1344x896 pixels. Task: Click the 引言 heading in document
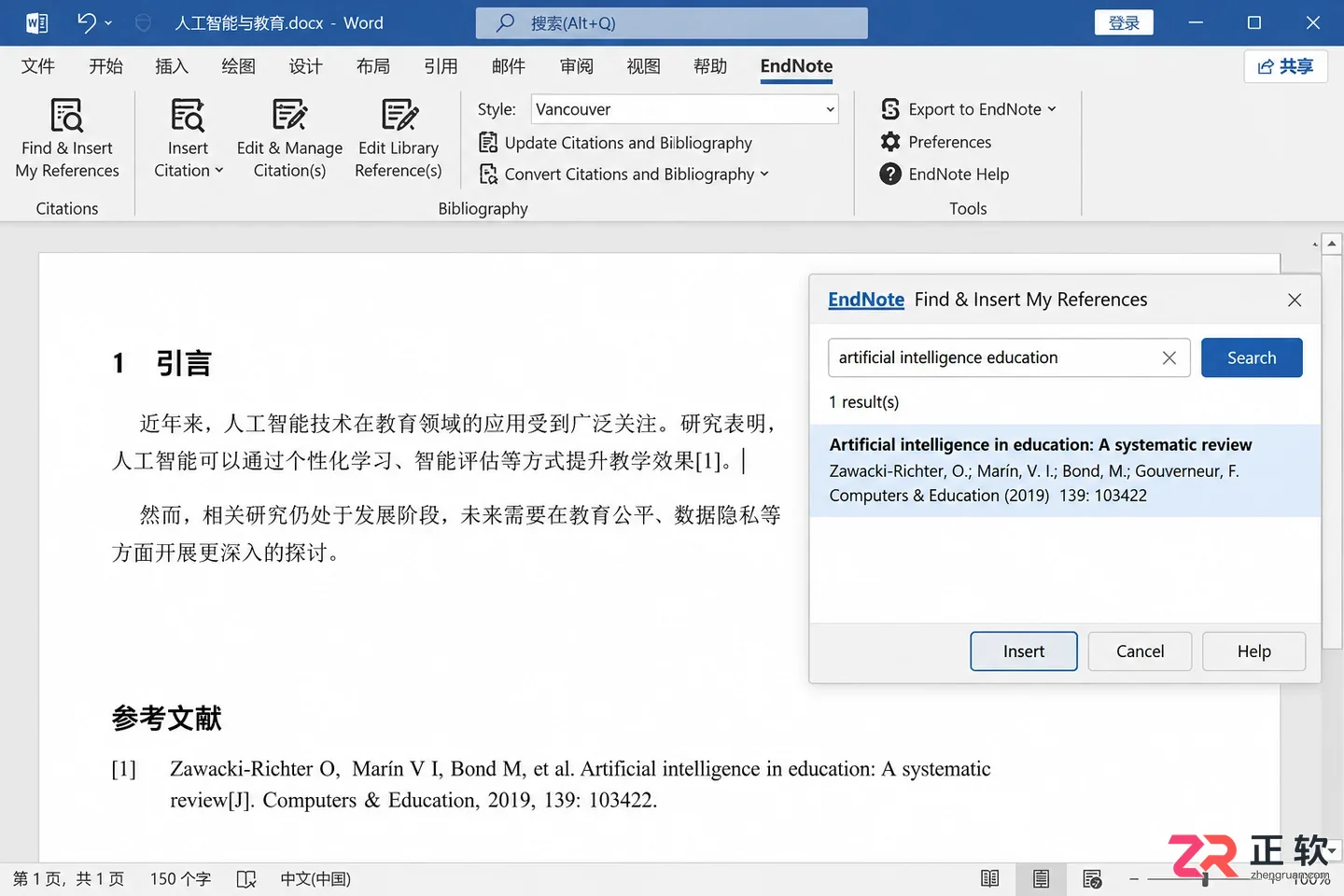[184, 363]
